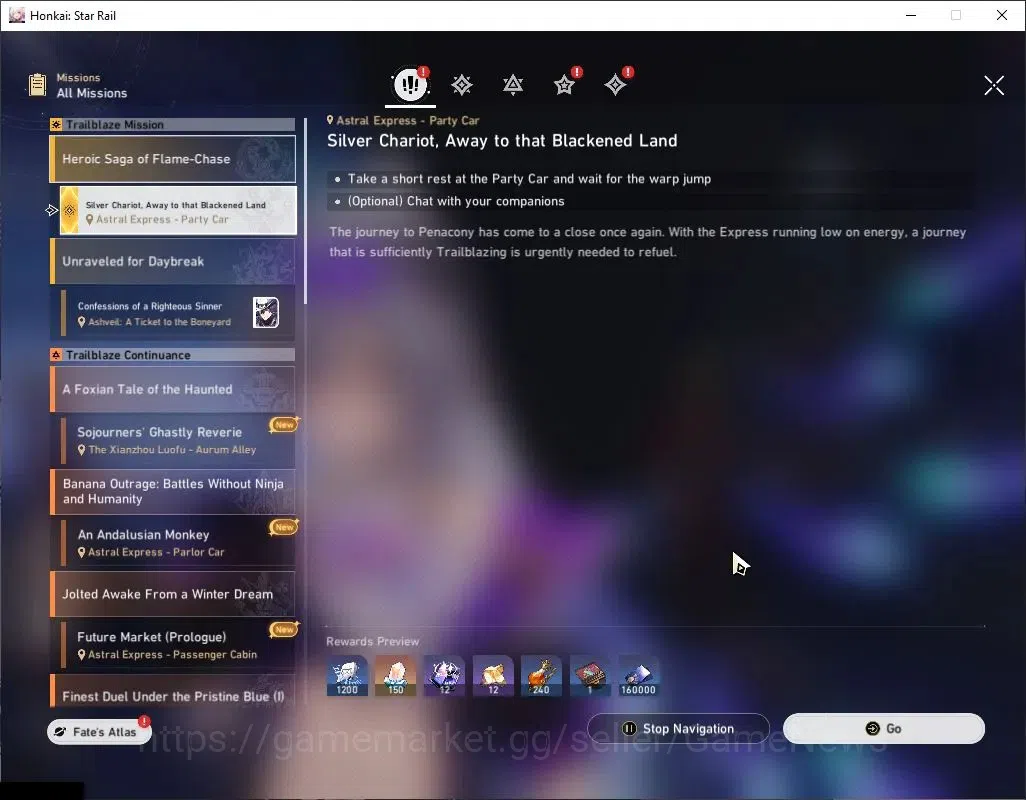Click the reward book icon with quantity 1

tap(590, 676)
